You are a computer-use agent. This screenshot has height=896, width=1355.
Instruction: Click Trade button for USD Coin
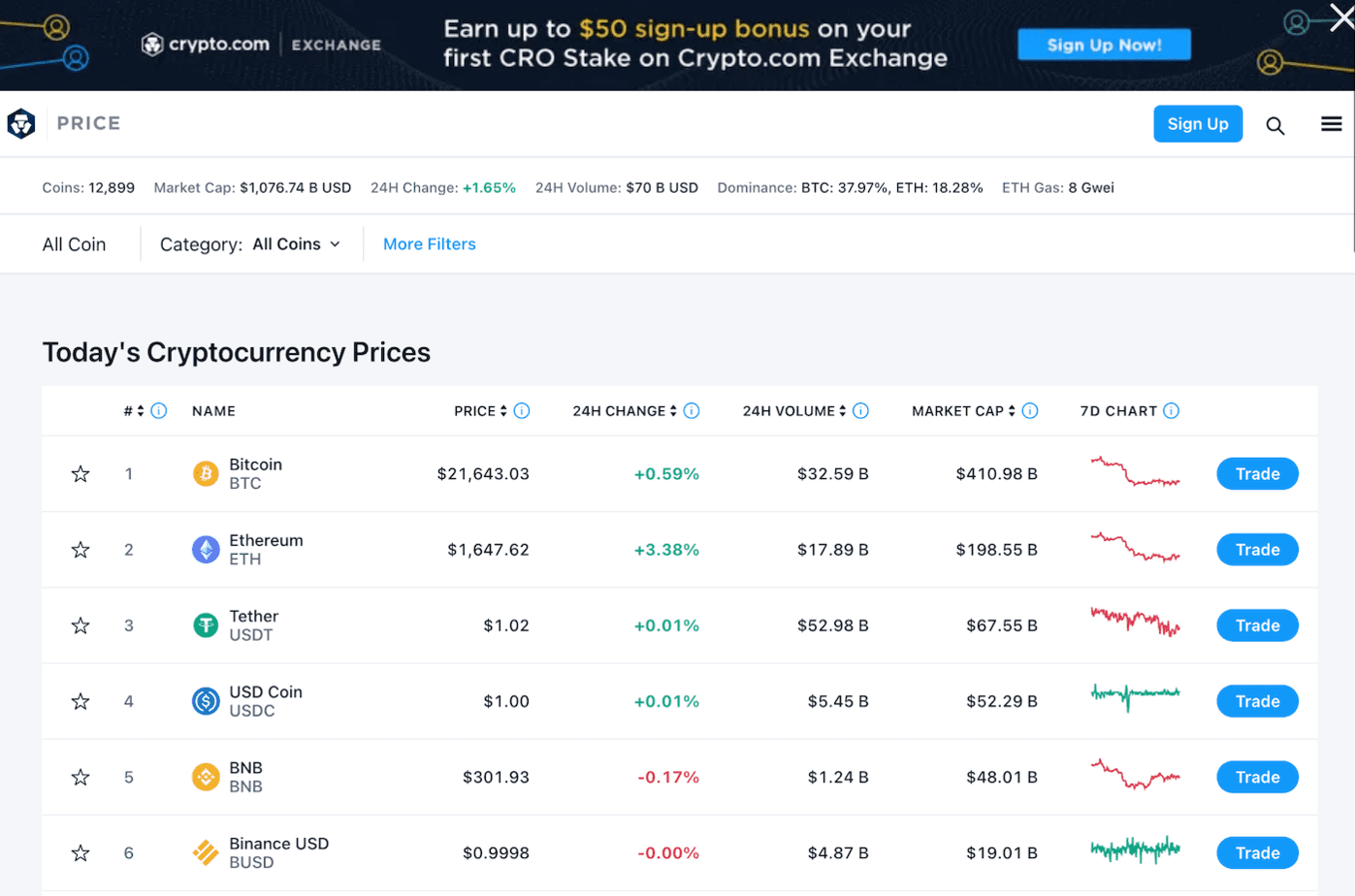click(x=1257, y=701)
